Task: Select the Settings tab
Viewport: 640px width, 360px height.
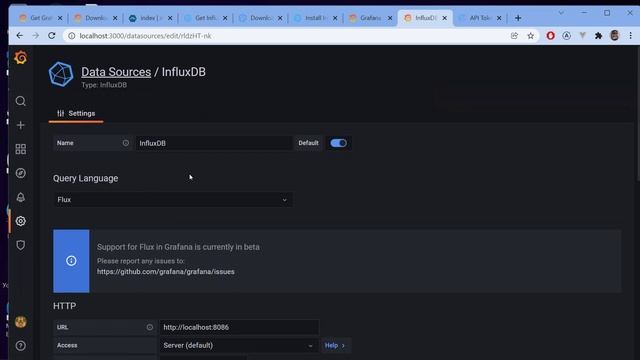Action: tap(76, 113)
